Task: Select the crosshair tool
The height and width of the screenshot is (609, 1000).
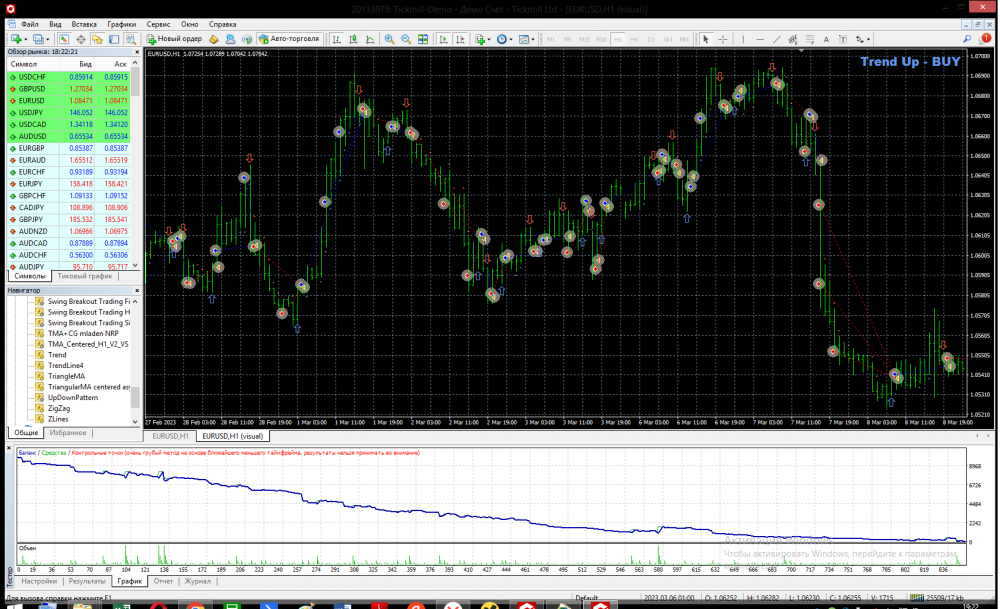Action: [723, 39]
